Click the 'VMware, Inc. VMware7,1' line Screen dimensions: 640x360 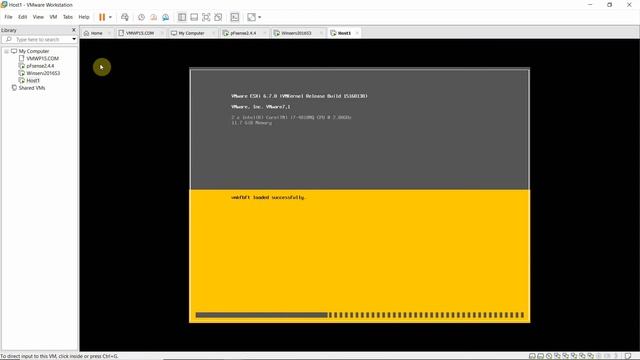(261, 107)
